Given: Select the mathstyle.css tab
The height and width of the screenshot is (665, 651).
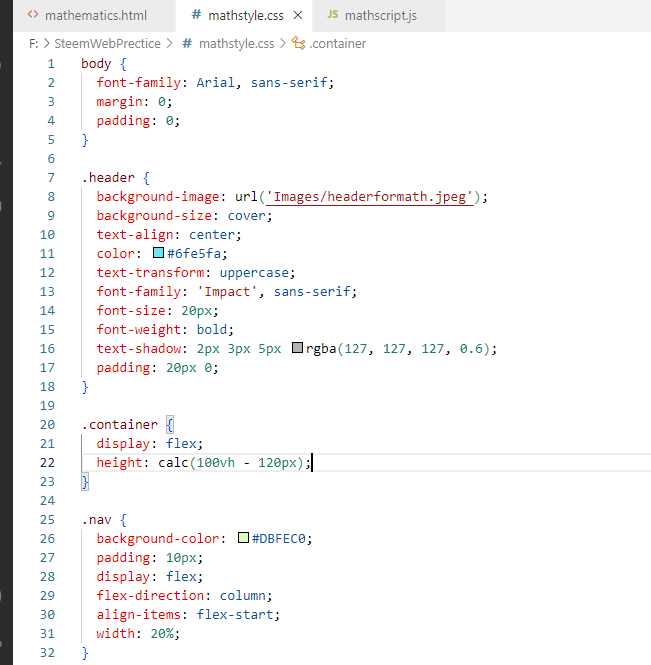Looking at the screenshot, I should [x=245, y=16].
